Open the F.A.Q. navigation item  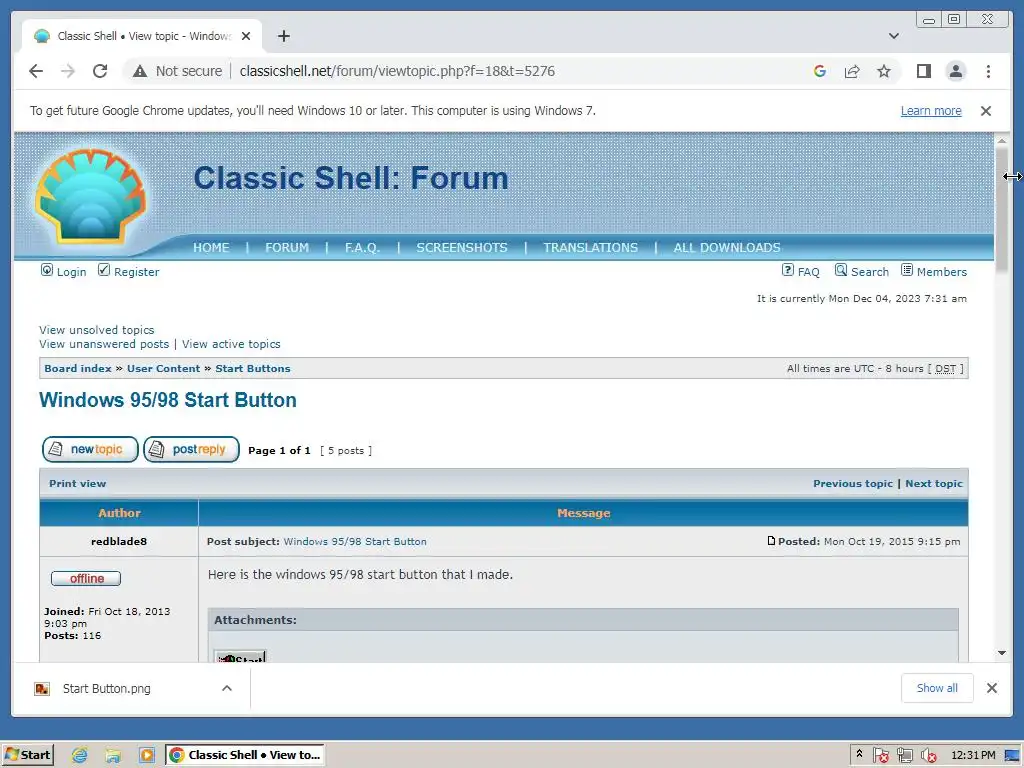pyautogui.click(x=362, y=248)
